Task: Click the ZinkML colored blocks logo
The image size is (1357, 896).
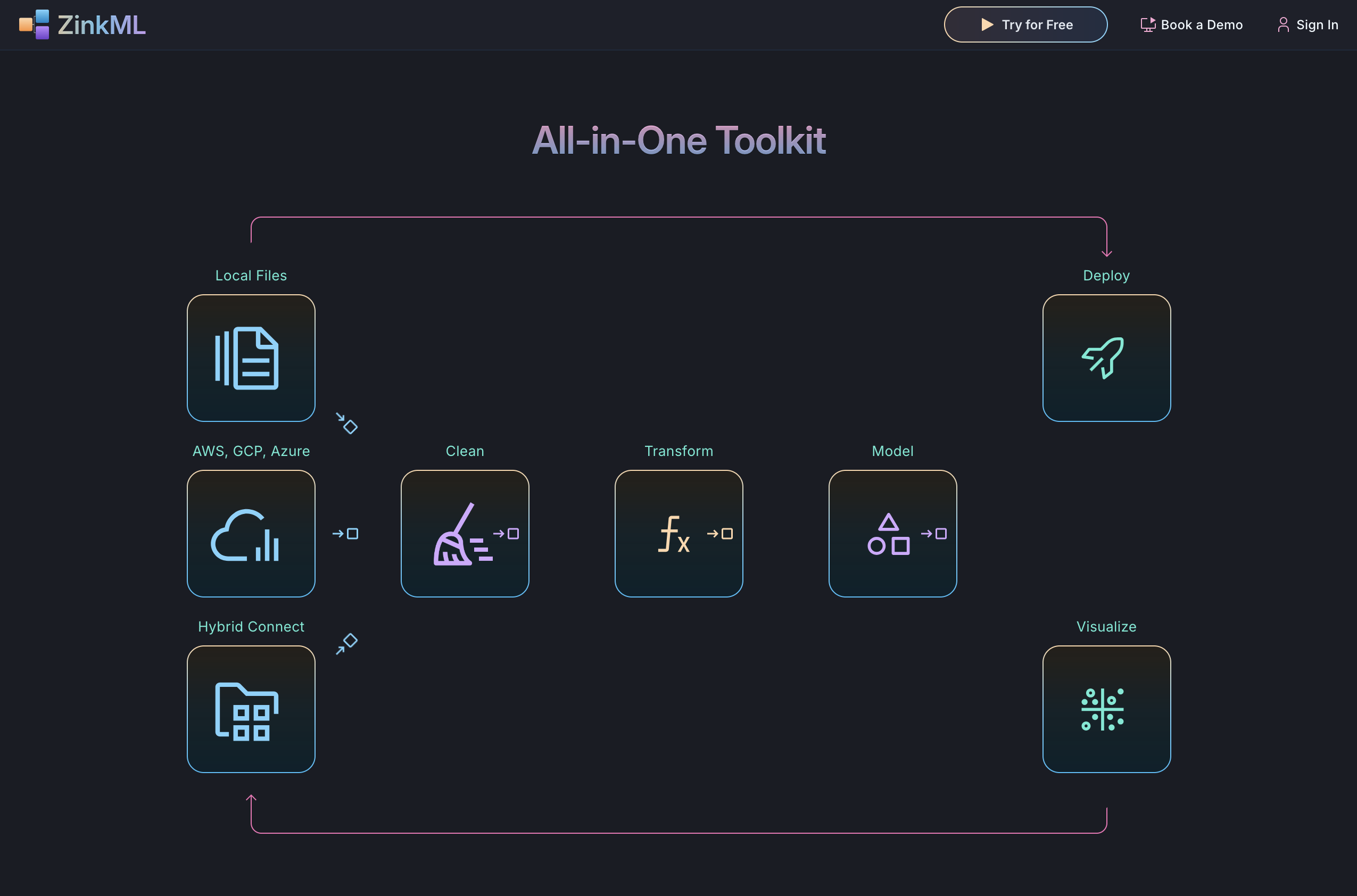Action: pyautogui.click(x=34, y=24)
